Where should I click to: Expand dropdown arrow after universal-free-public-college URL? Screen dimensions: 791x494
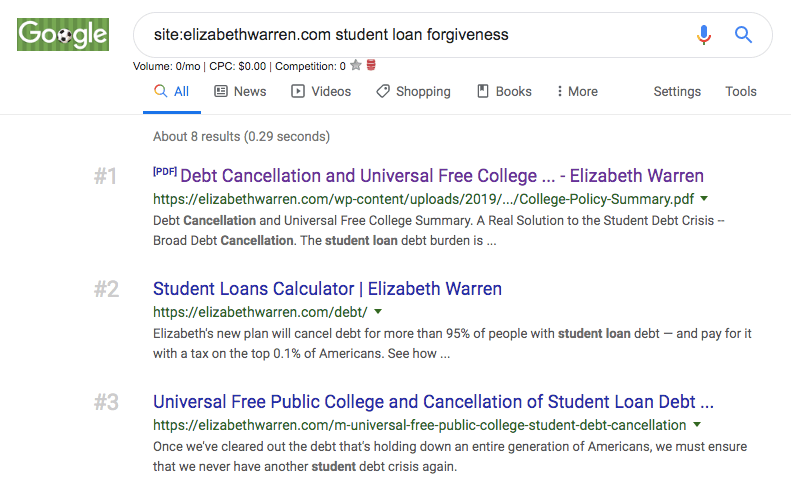coord(697,425)
